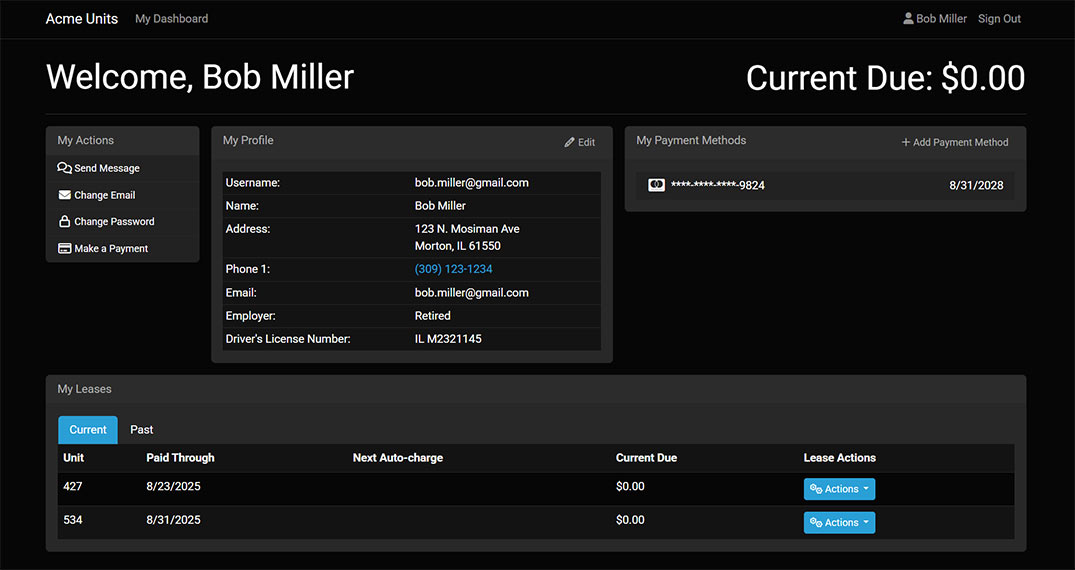Click the Lease Actions column header
This screenshot has width=1075, height=570.
(839, 458)
